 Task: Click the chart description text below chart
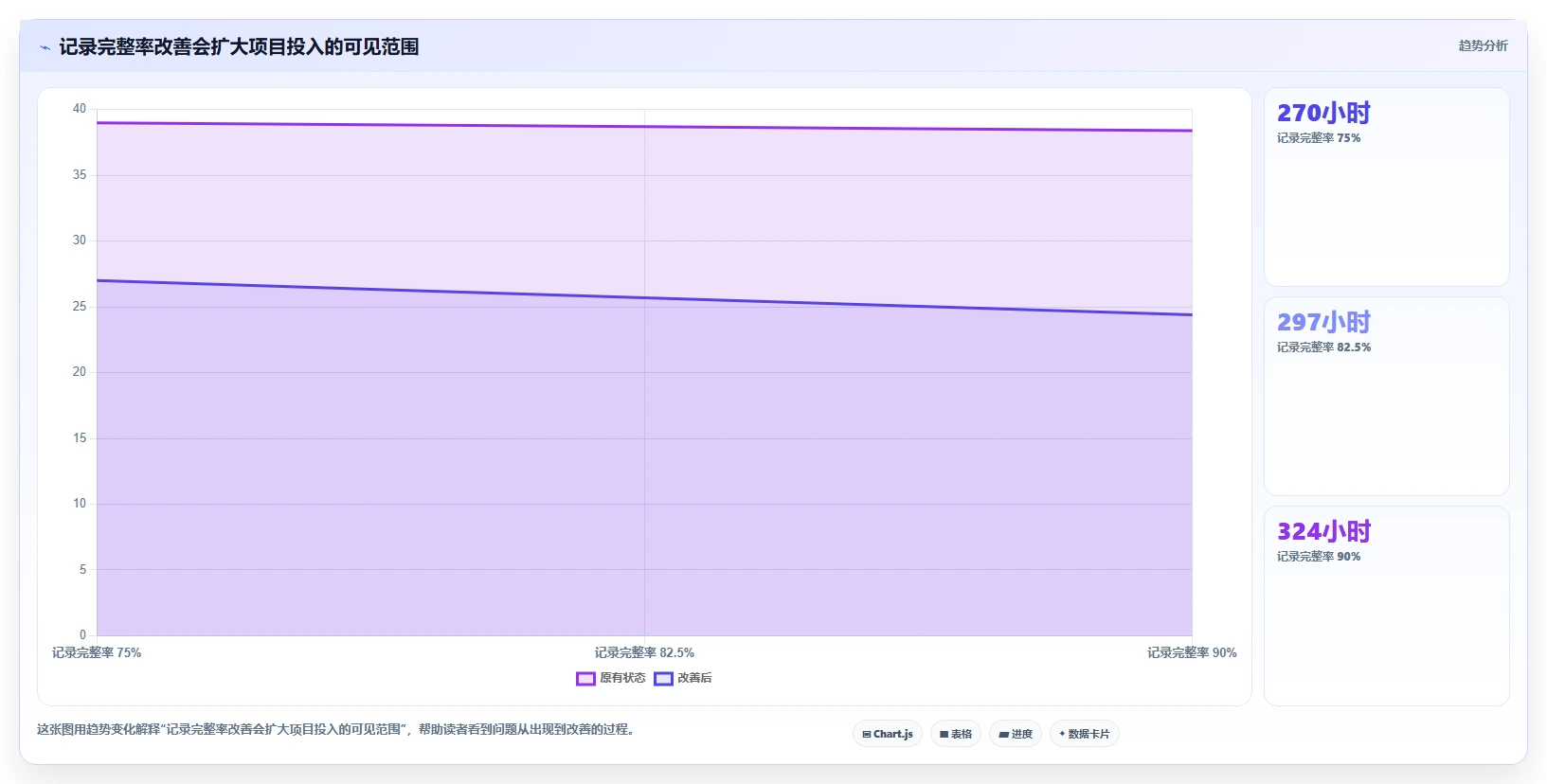pos(335,729)
